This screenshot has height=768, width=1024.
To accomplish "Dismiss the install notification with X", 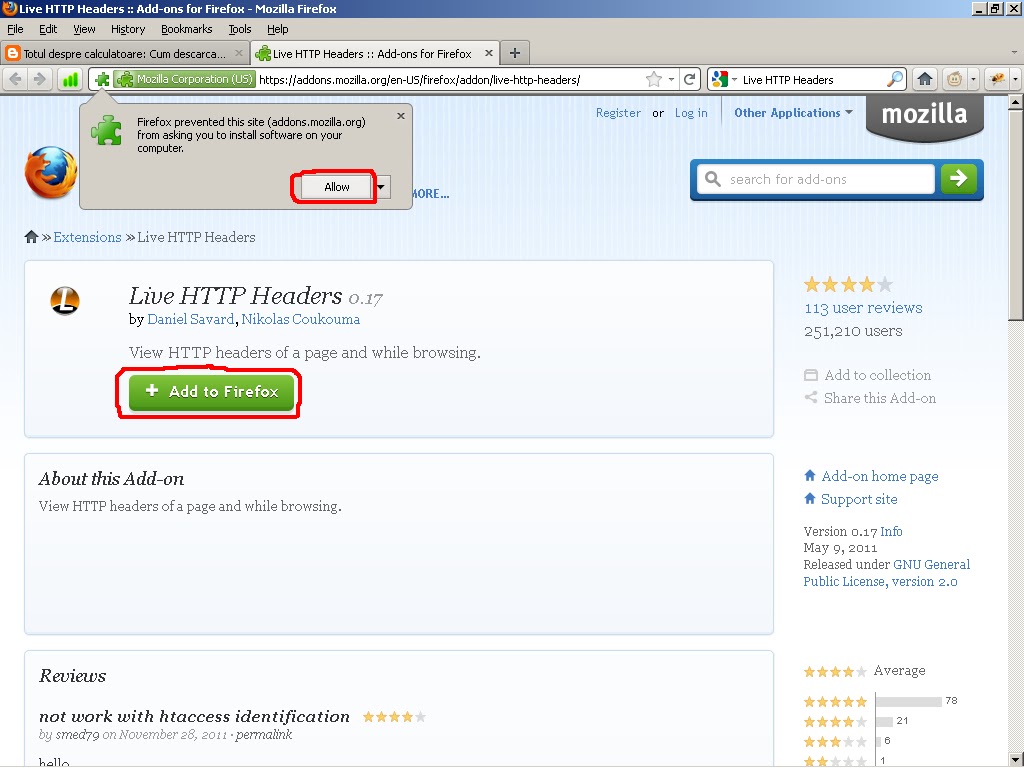I will [401, 116].
